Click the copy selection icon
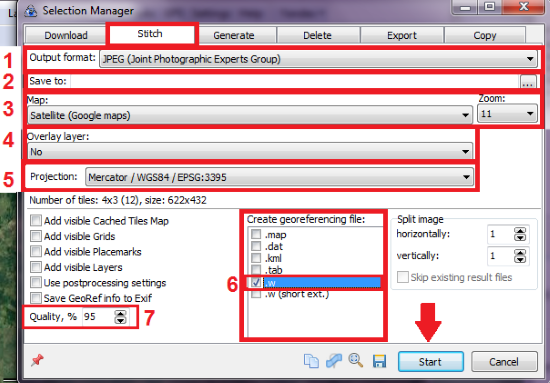550x383 pixels. 311,361
